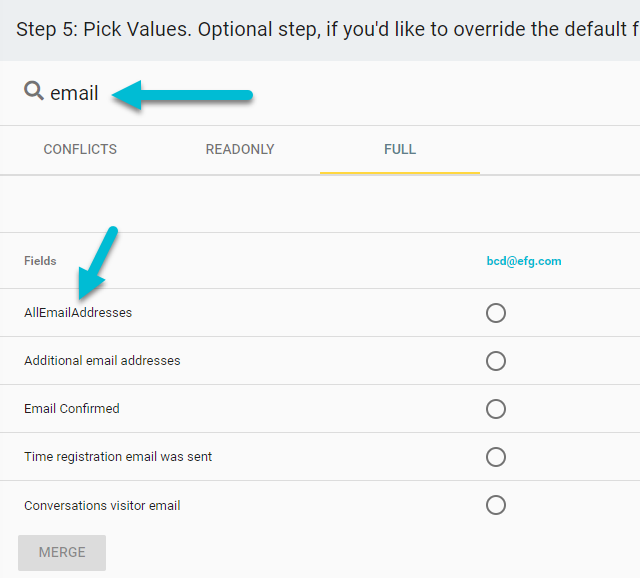Open the bcd@efg.com column link
Viewport: 640px width, 578px height.
[x=524, y=261]
